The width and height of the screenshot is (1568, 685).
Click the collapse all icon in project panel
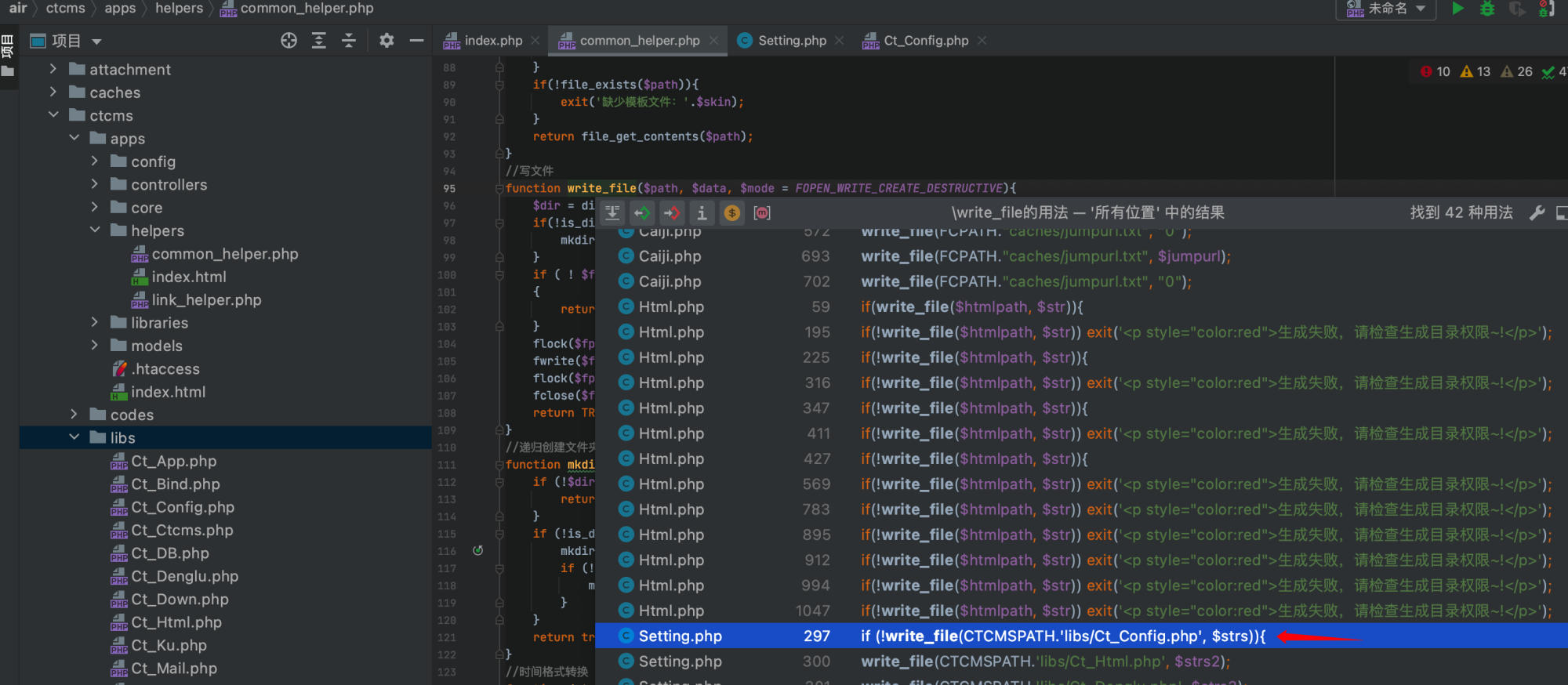coord(349,41)
